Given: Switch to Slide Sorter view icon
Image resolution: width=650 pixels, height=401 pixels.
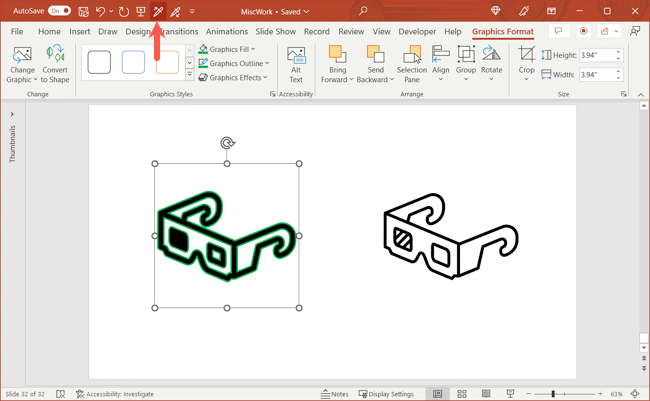Looking at the screenshot, I should click(x=462, y=394).
